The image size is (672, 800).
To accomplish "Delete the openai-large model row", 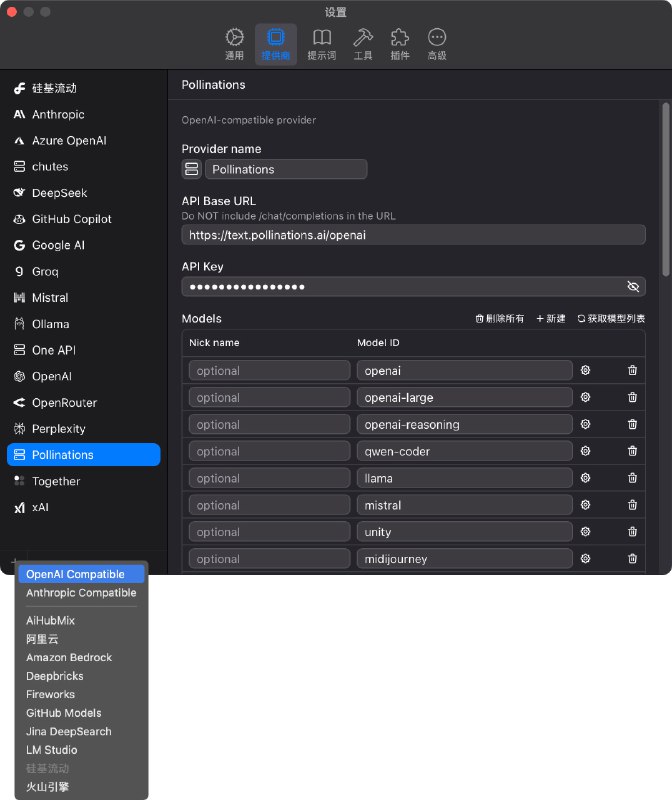I will pyautogui.click(x=632, y=397).
